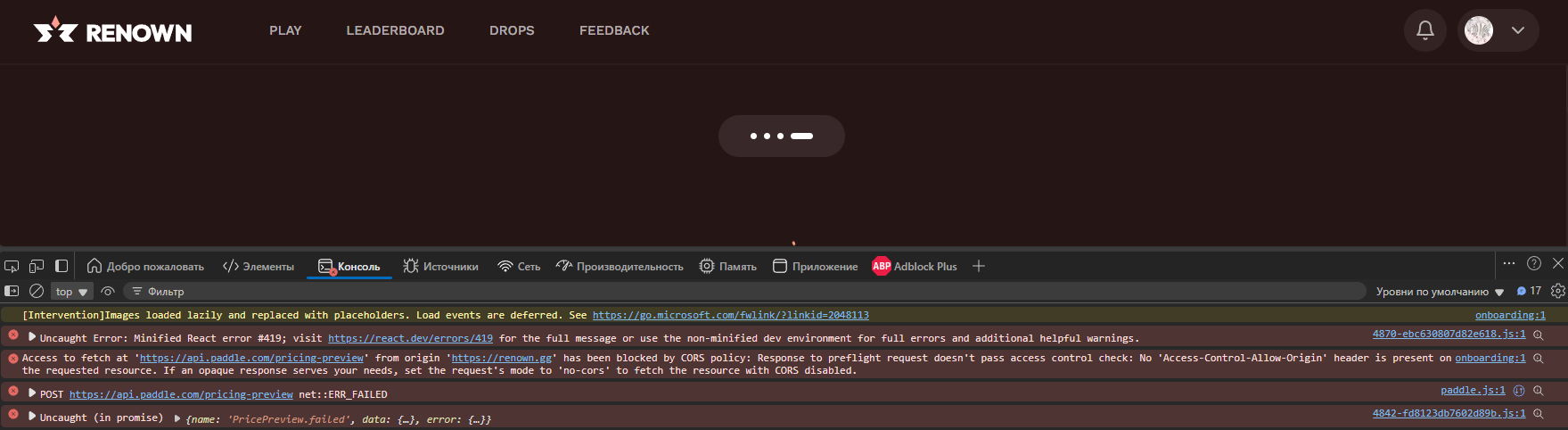Switch to the Элементы tab
1568x430 pixels.
point(259,266)
